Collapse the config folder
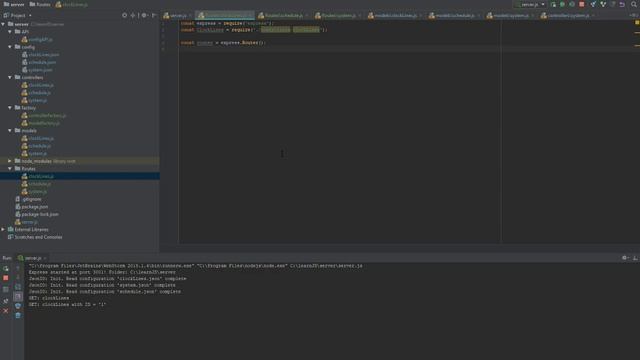This screenshot has height=360, width=640. [10, 47]
